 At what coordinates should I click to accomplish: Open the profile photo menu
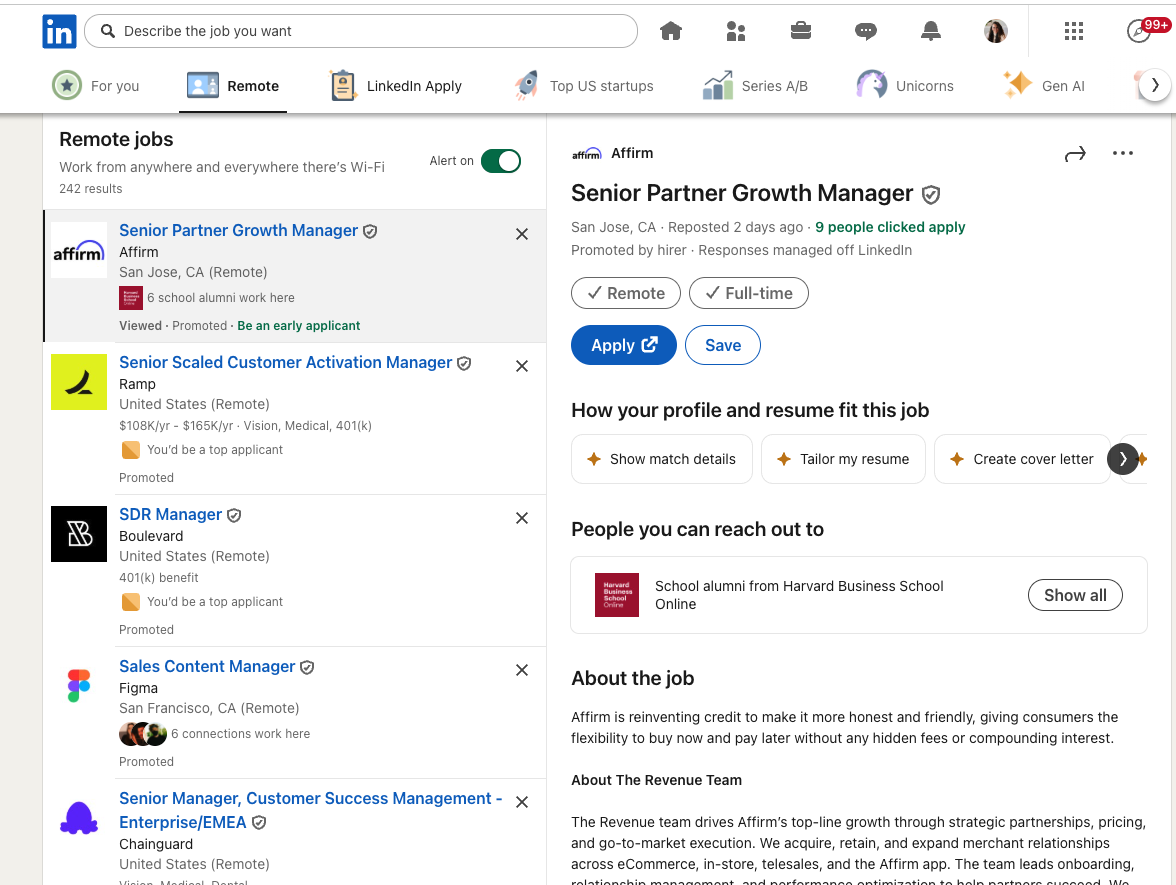click(x=995, y=31)
